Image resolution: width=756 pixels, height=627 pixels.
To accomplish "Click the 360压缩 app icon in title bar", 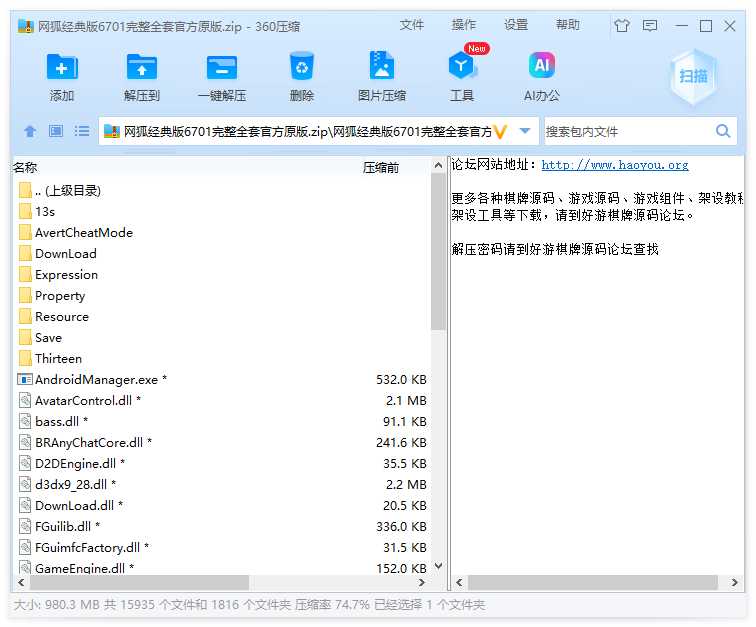I will tap(25, 26).
